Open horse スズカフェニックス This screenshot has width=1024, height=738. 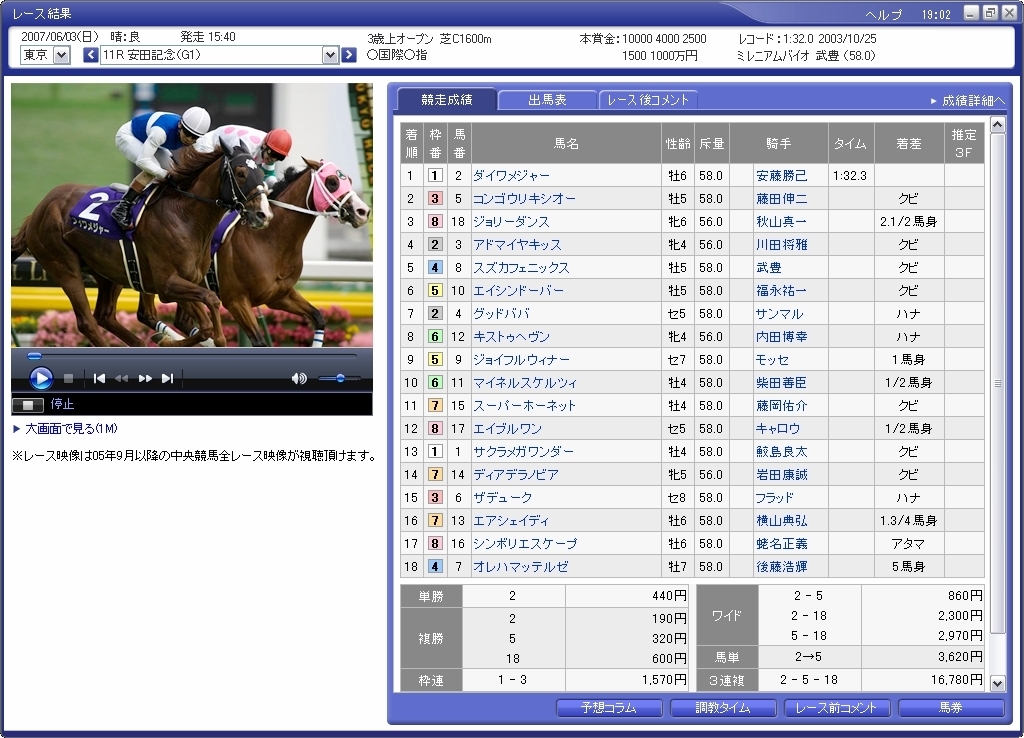[521, 268]
